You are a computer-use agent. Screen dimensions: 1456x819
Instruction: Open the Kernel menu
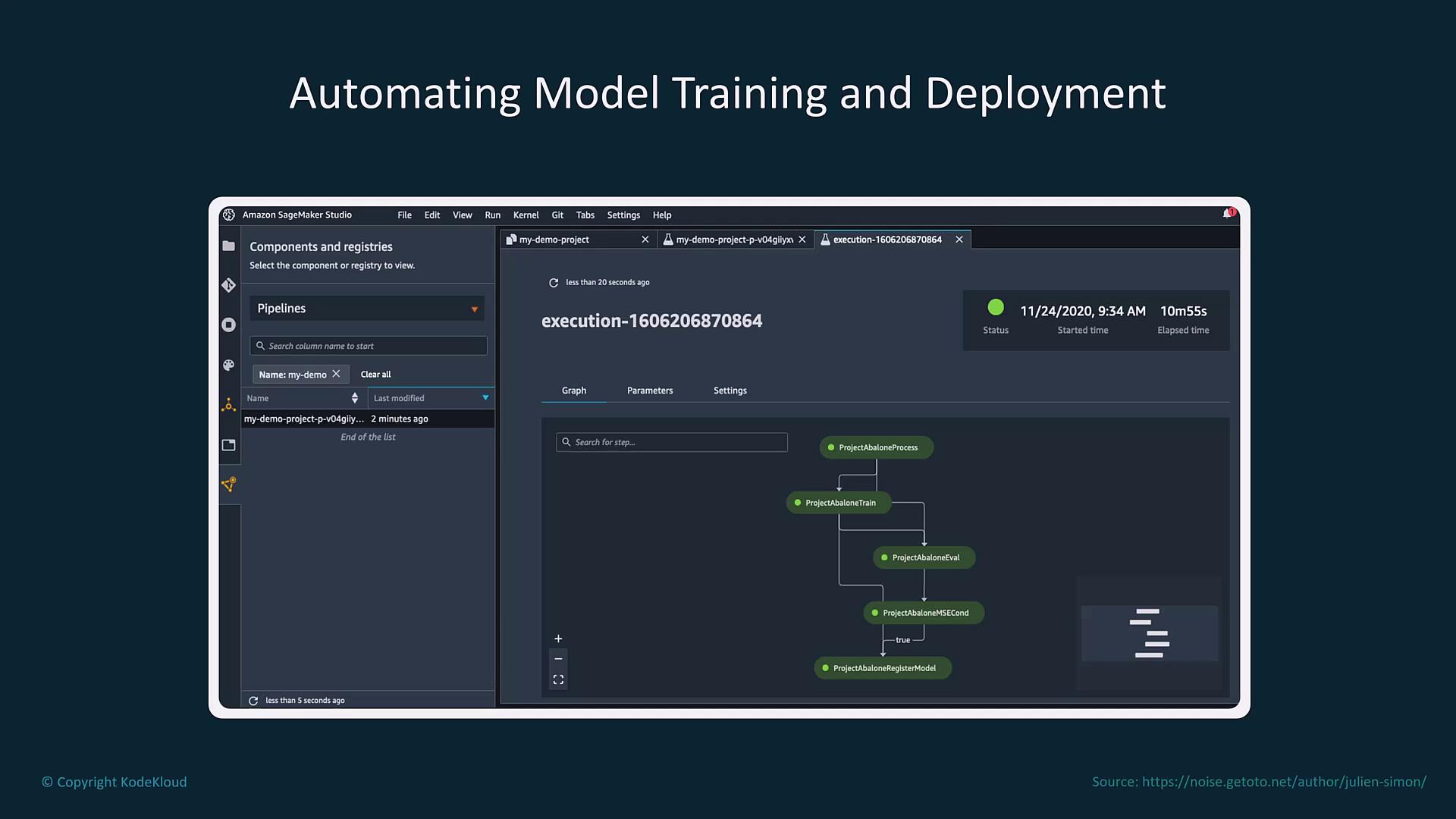tap(526, 215)
